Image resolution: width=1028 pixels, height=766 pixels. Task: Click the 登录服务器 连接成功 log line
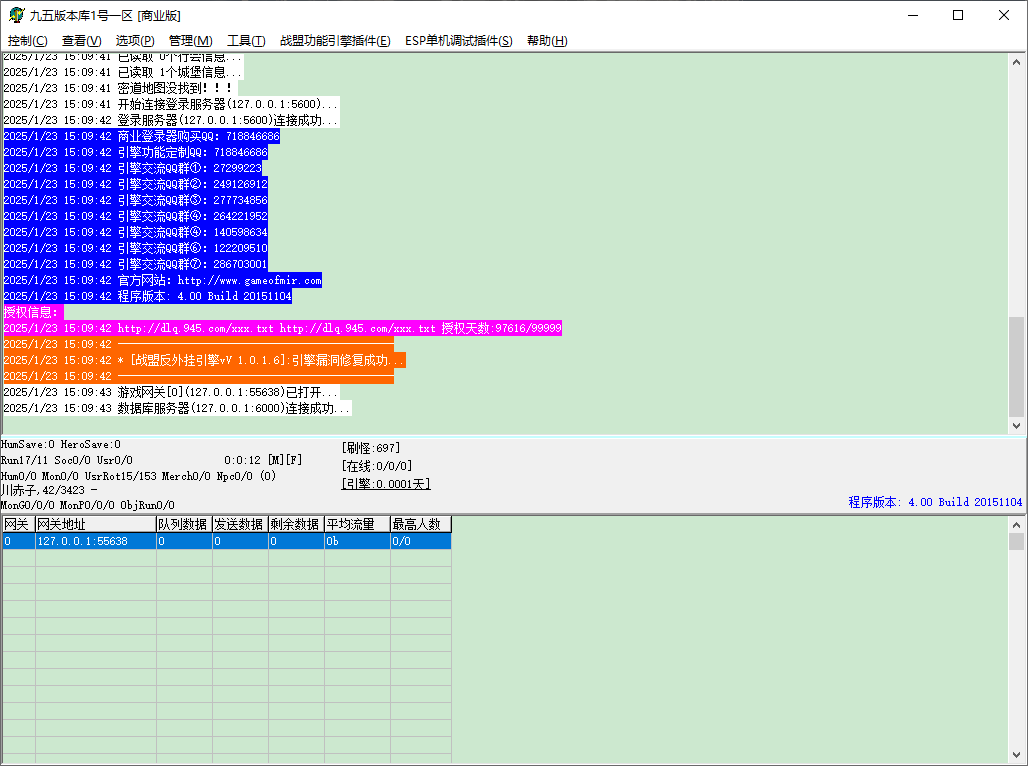point(171,120)
